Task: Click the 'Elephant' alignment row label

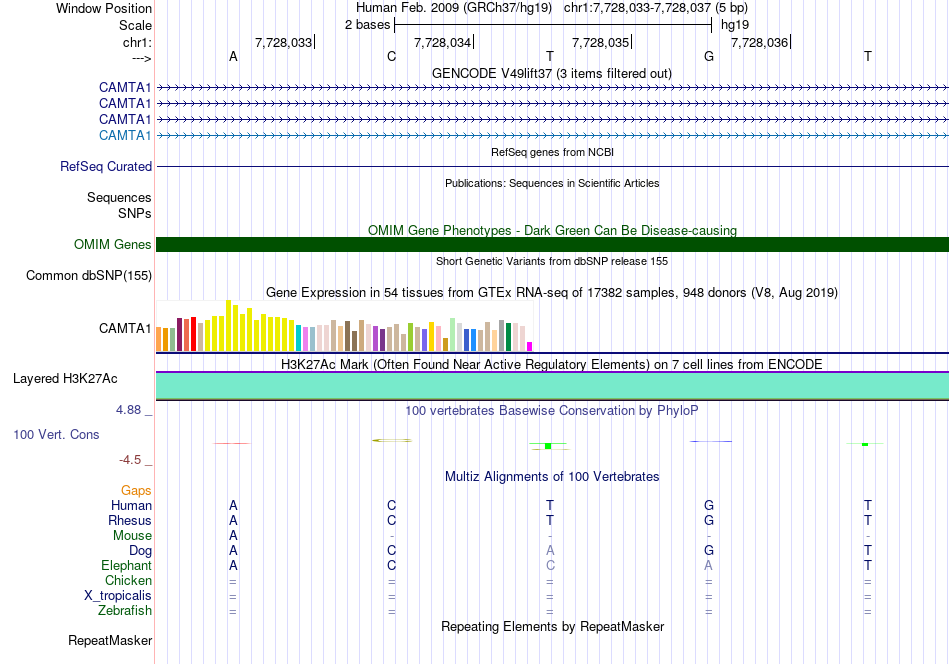Action: pyautogui.click(x=126, y=565)
